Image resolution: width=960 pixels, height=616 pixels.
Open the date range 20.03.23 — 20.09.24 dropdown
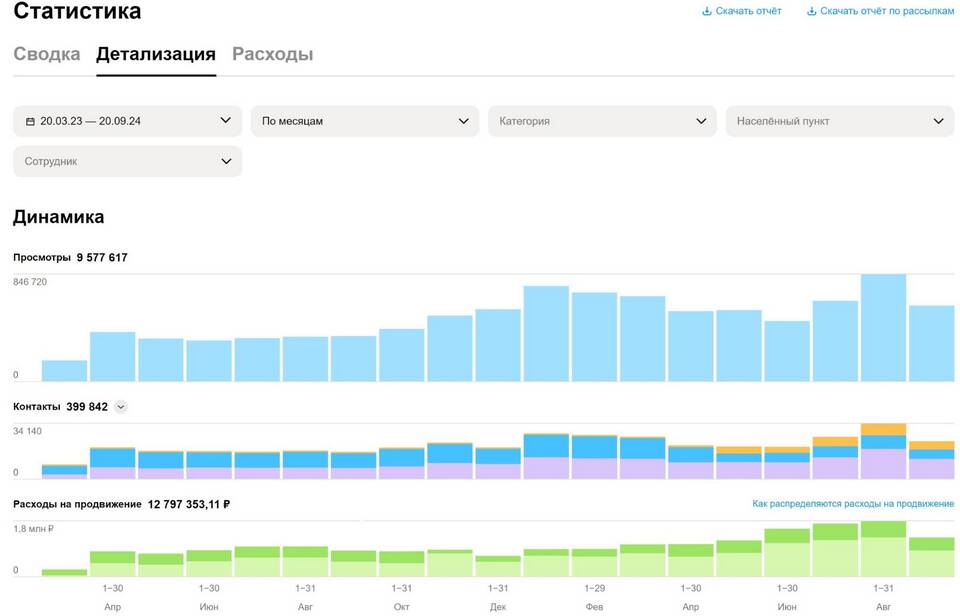tap(127, 121)
